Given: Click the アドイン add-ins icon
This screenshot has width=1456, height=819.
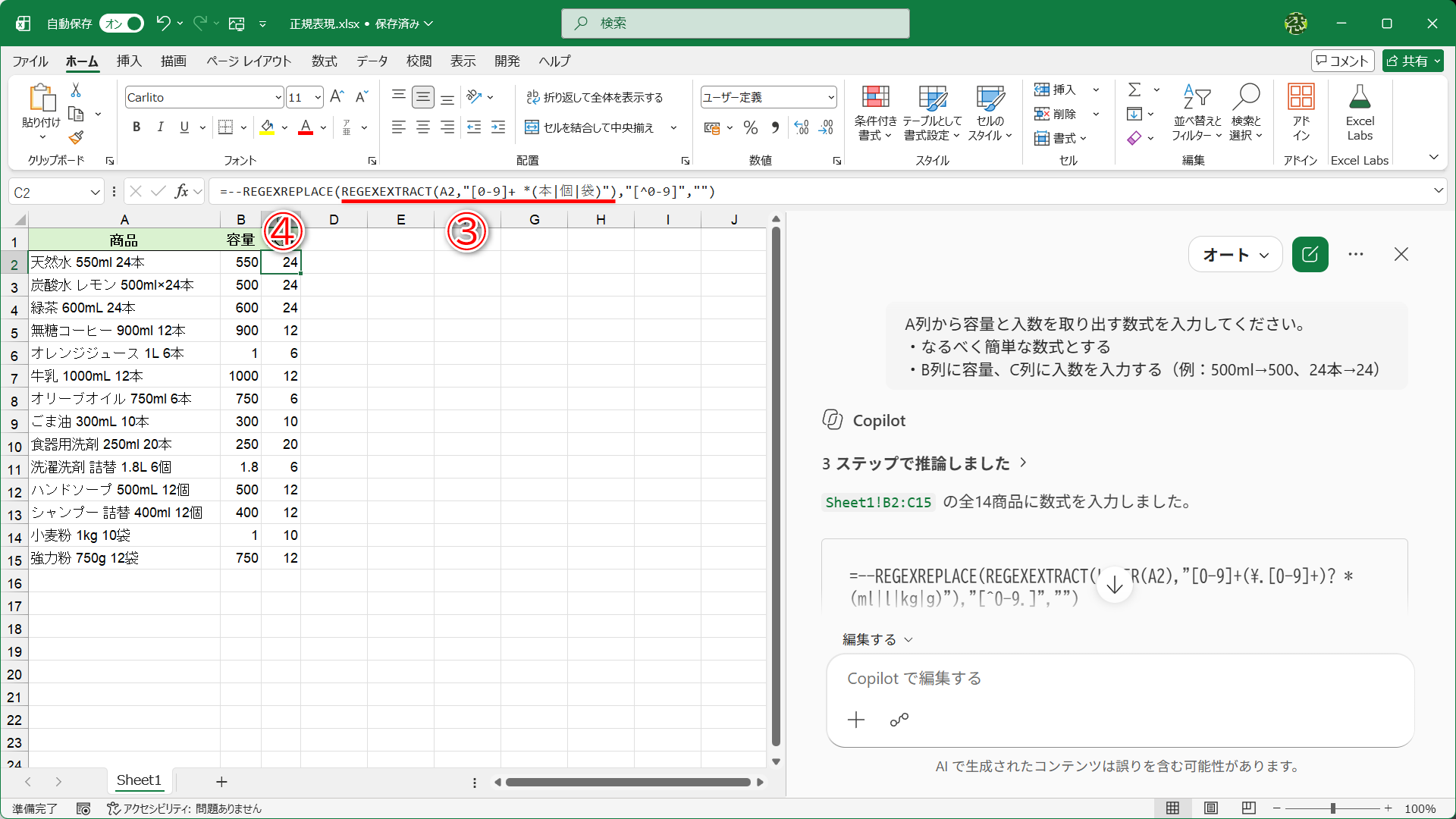Looking at the screenshot, I should 1301,113.
